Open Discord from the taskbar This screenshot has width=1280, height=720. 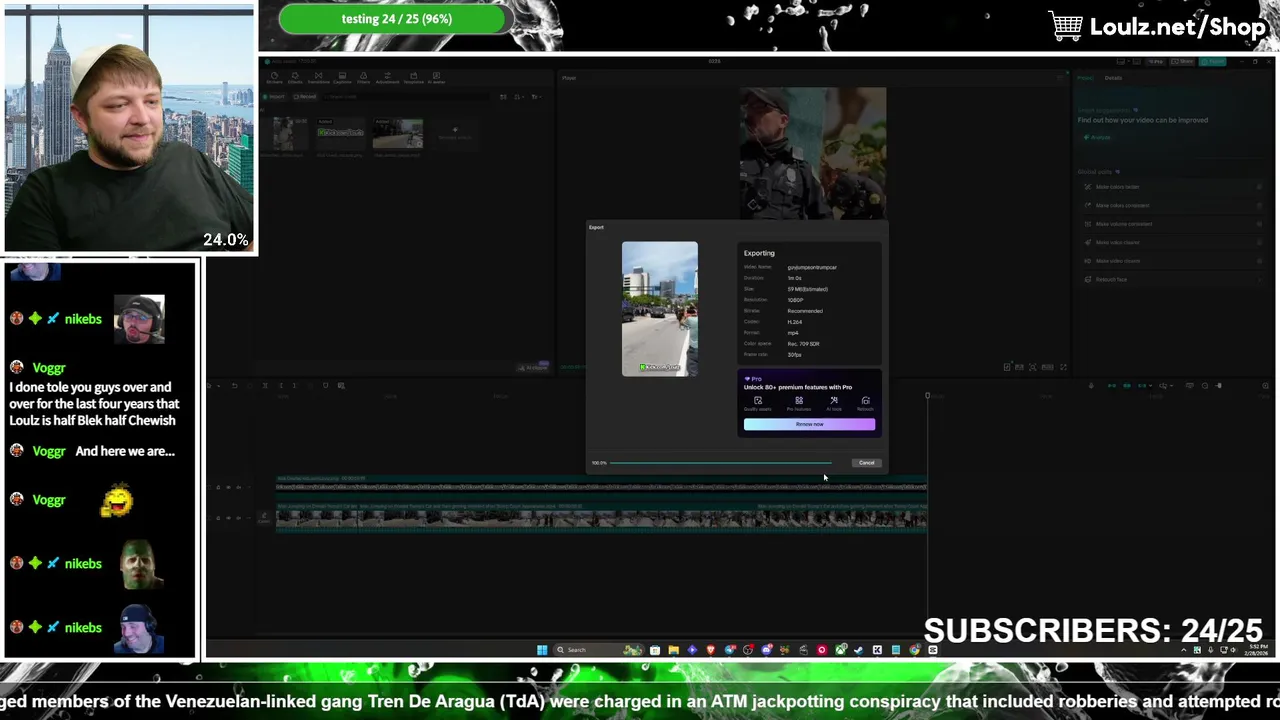[766, 650]
